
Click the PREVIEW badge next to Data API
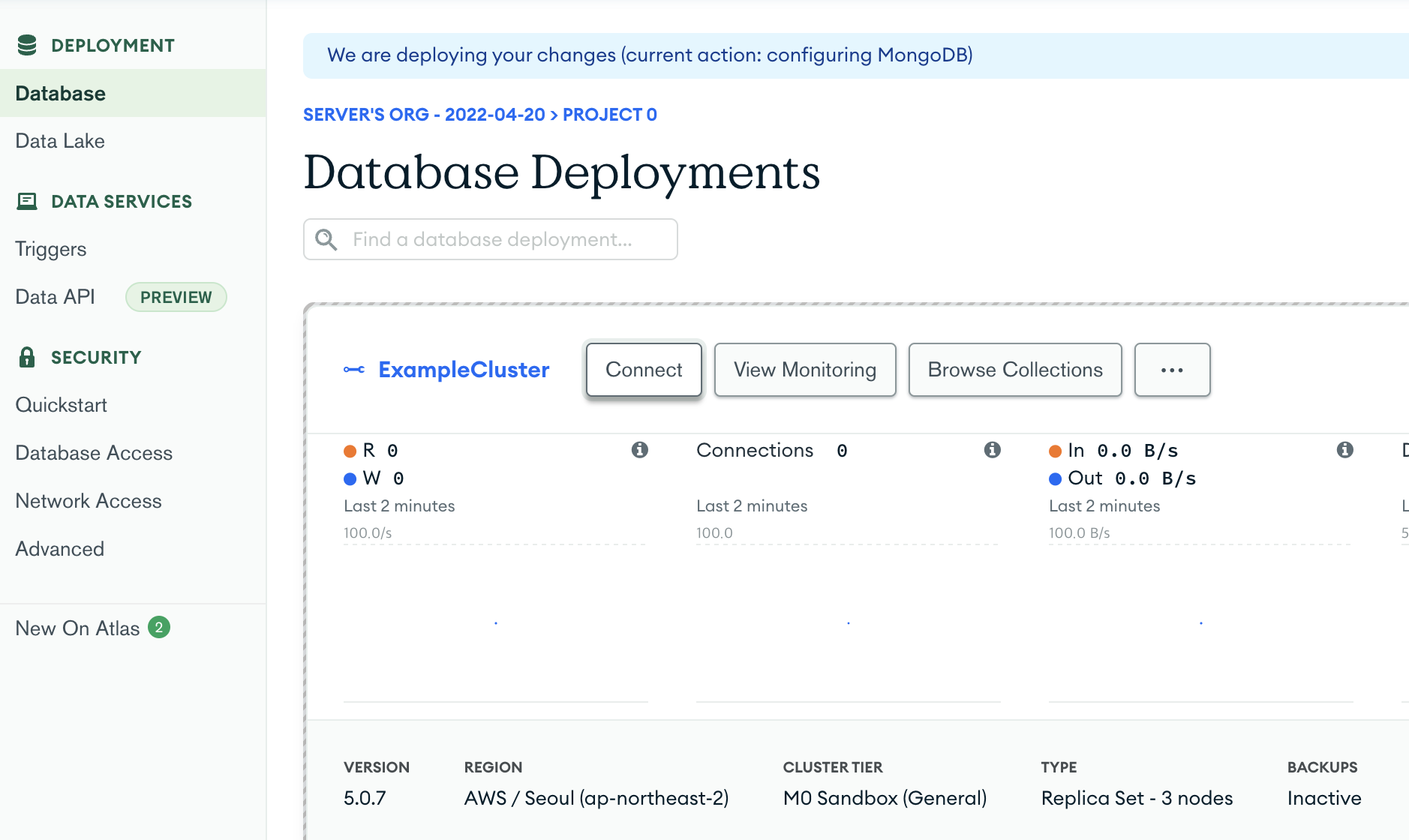[176, 297]
